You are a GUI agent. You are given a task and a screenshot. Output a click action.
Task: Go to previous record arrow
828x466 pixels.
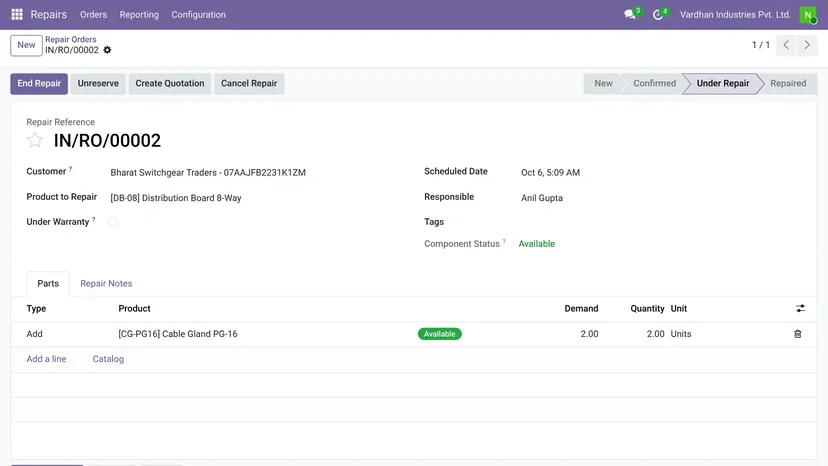pos(786,45)
